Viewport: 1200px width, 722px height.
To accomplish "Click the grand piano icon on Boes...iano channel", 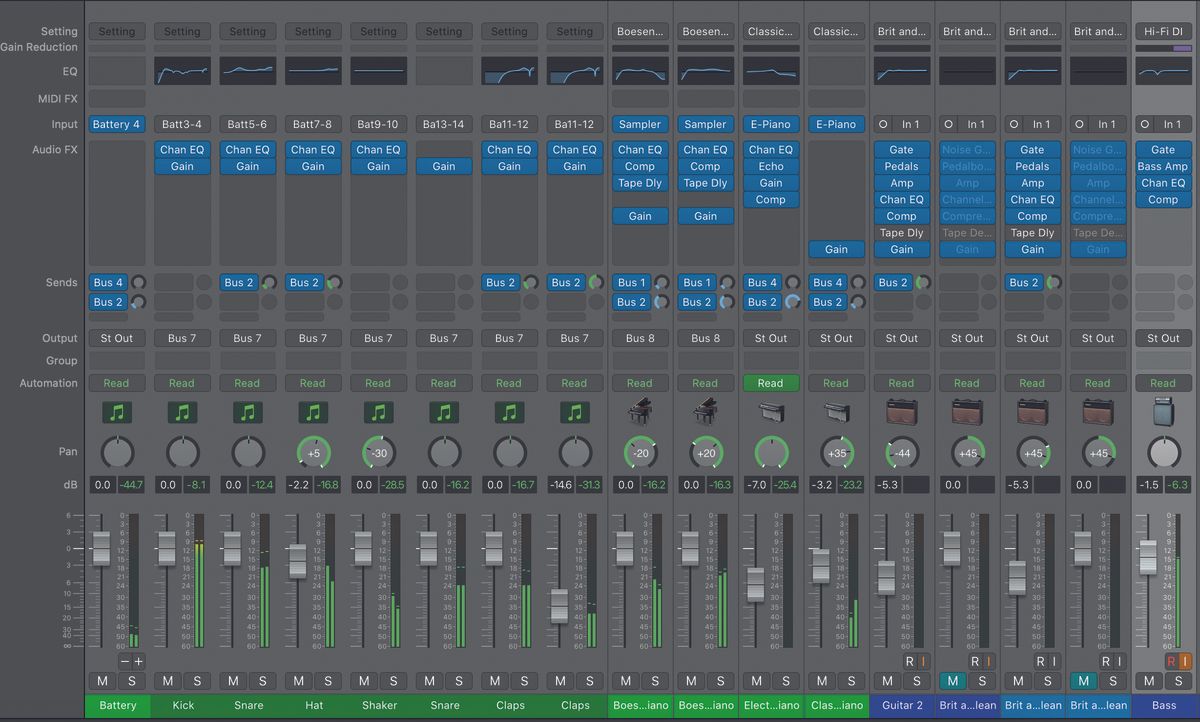I will coord(640,411).
